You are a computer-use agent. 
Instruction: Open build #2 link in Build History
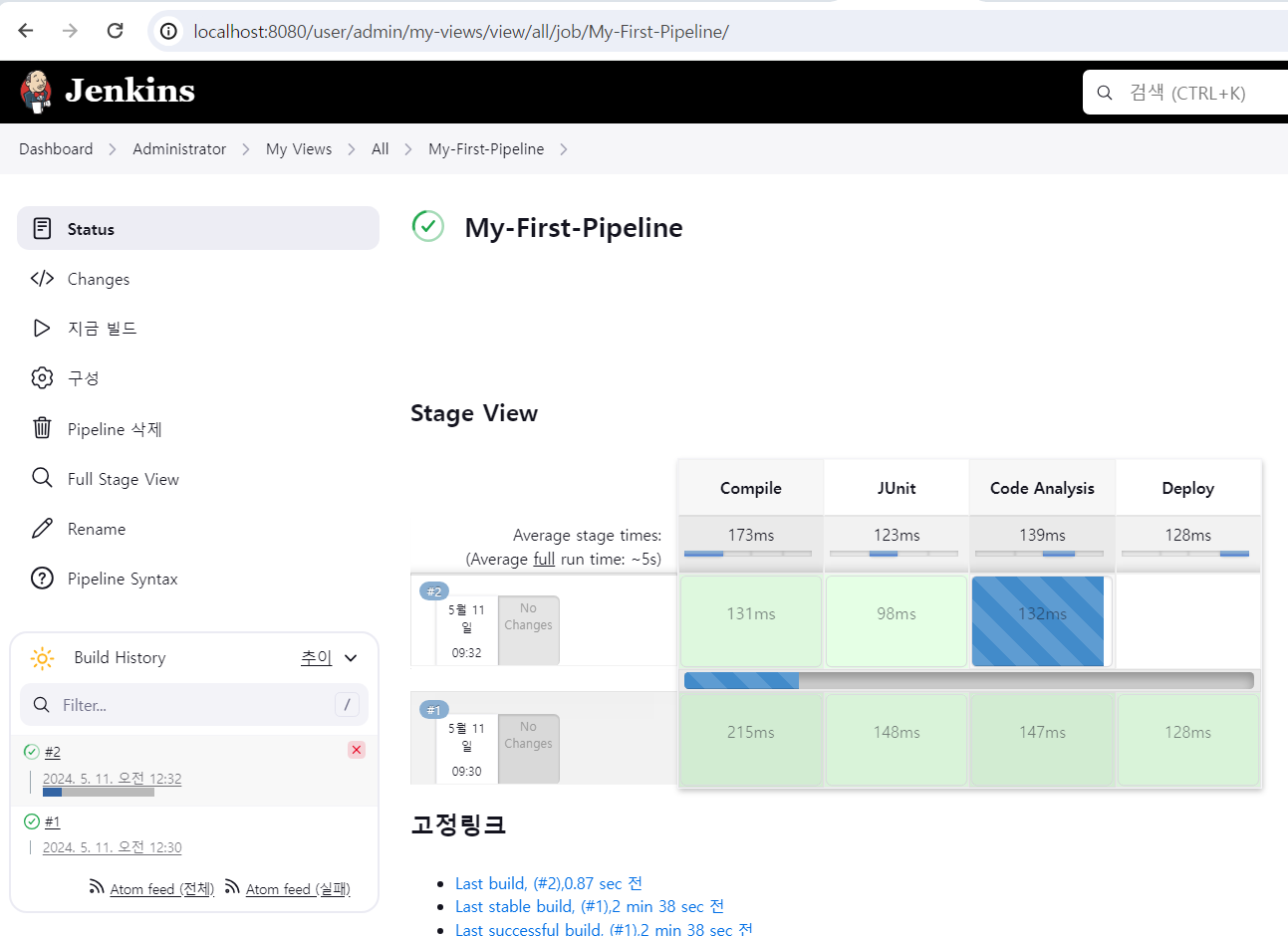coord(53,752)
